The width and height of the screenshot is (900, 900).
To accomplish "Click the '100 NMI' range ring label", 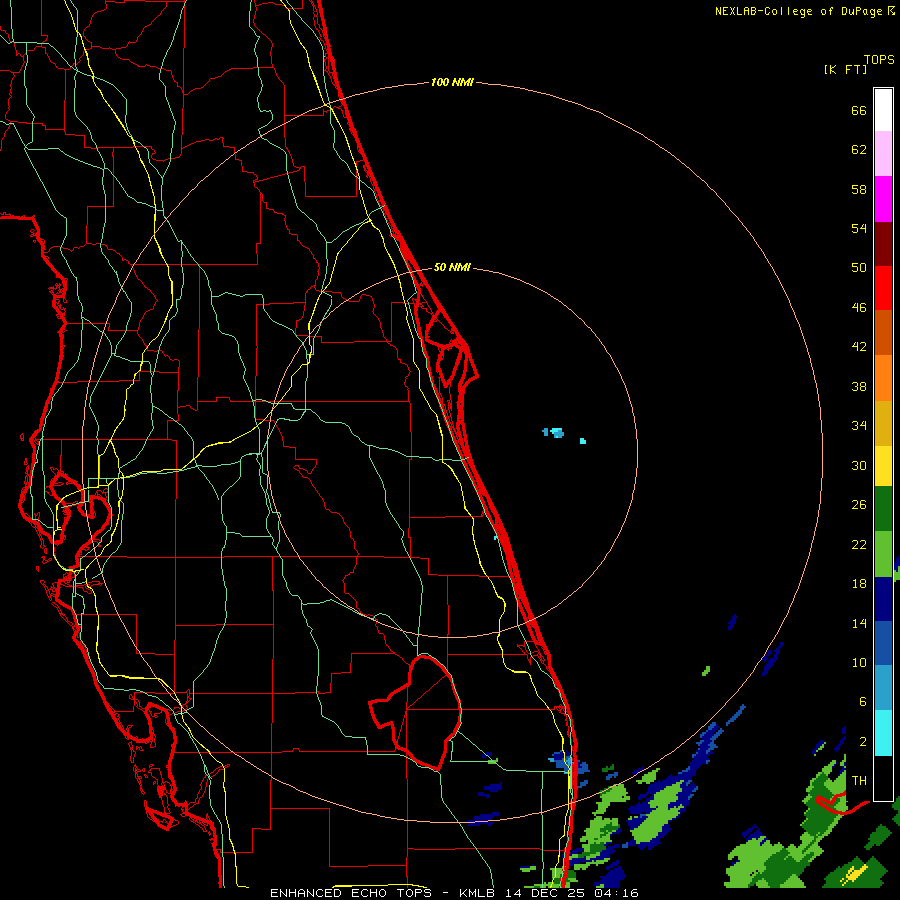I will click(x=452, y=82).
